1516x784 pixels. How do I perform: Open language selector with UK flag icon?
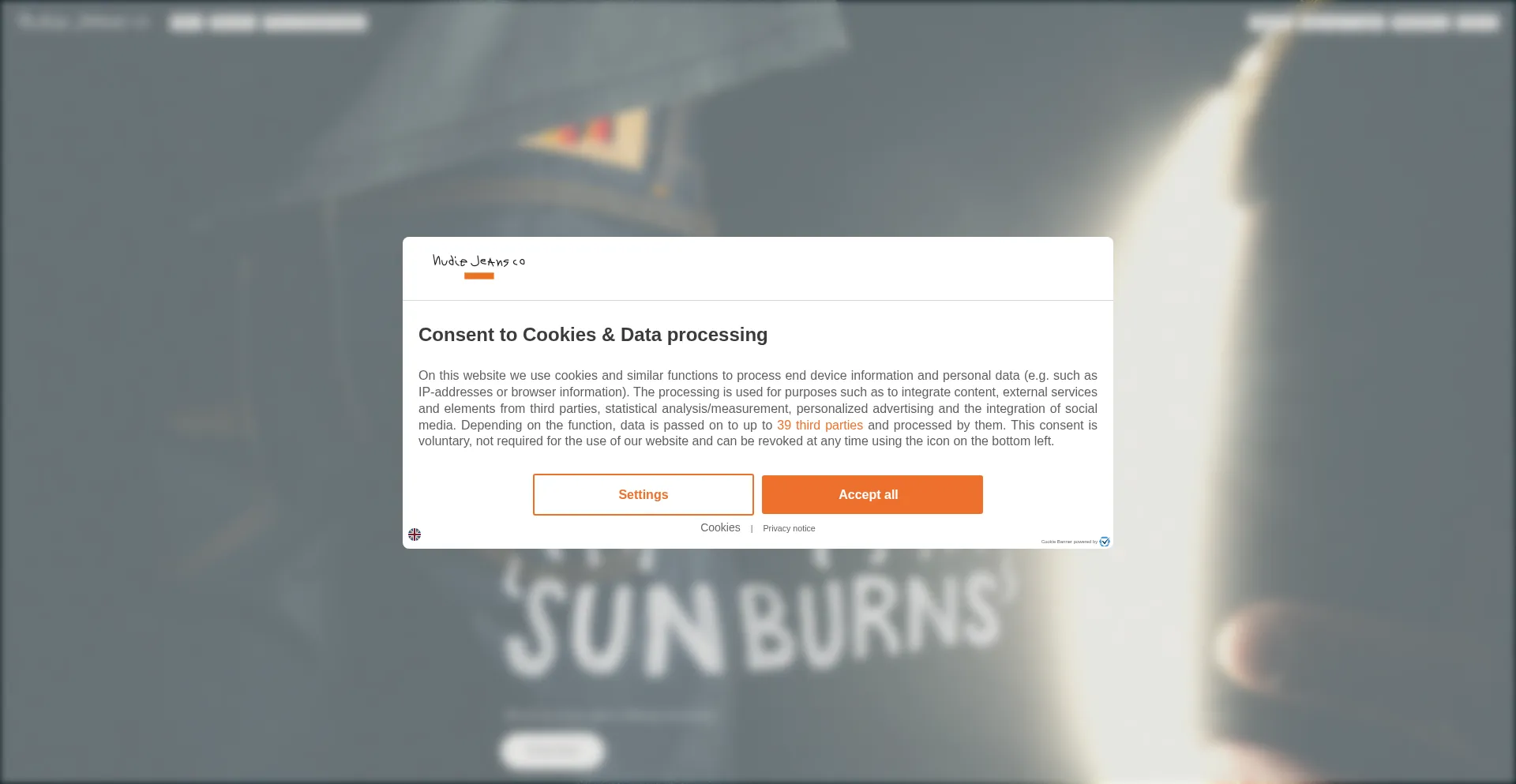(x=415, y=535)
